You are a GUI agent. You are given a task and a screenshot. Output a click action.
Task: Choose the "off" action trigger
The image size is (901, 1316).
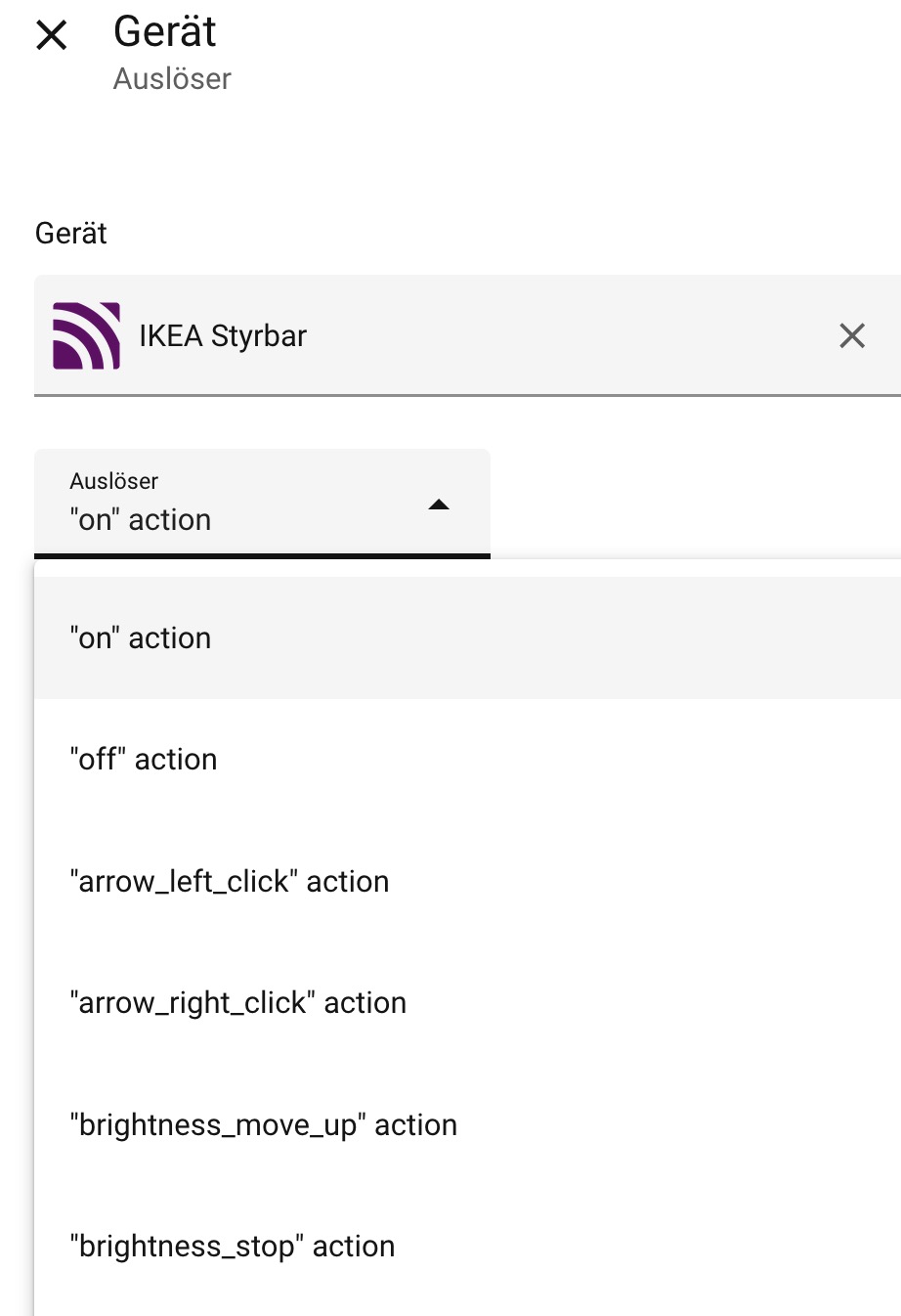click(144, 760)
